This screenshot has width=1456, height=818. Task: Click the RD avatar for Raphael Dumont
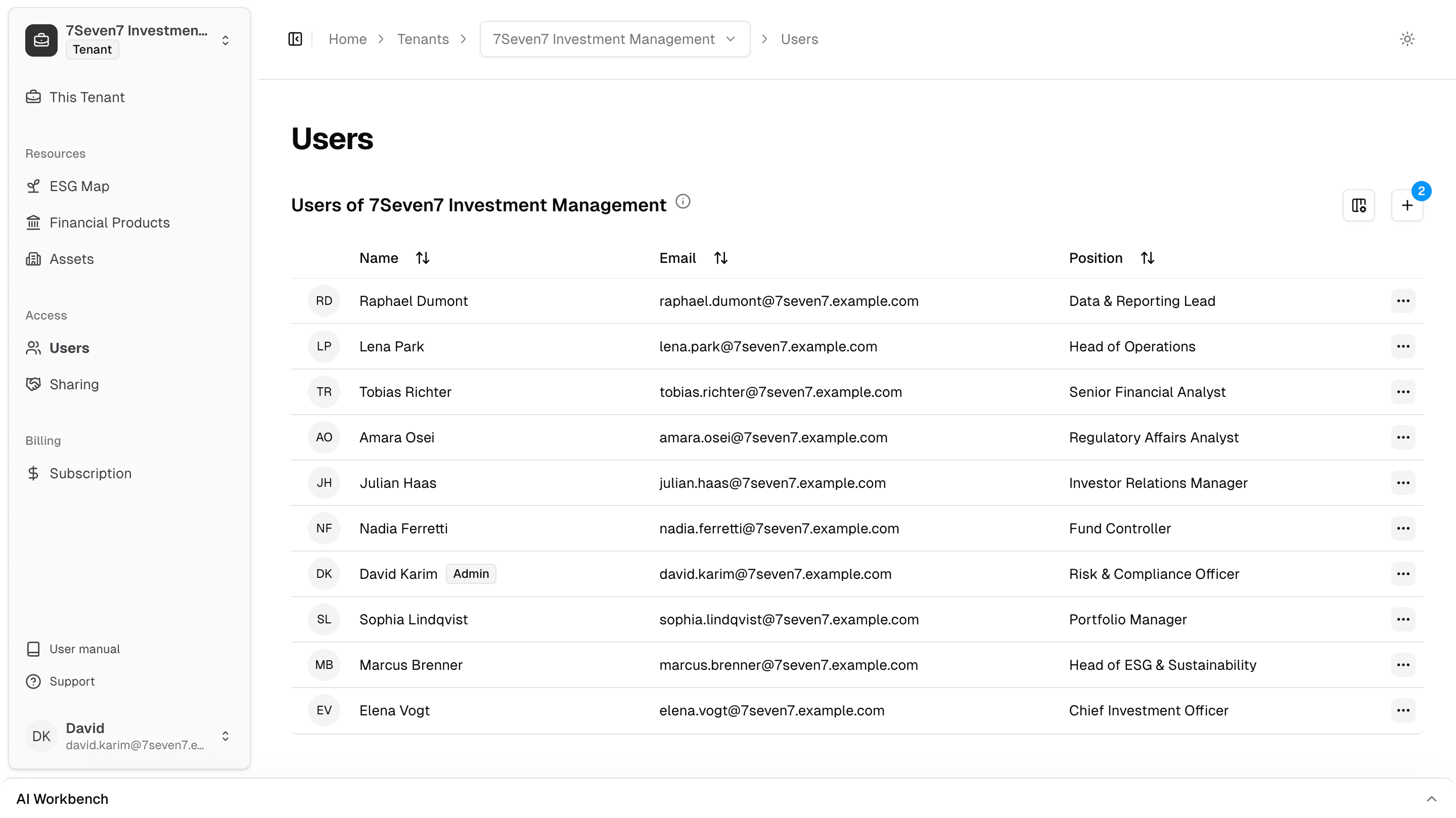coord(324,301)
